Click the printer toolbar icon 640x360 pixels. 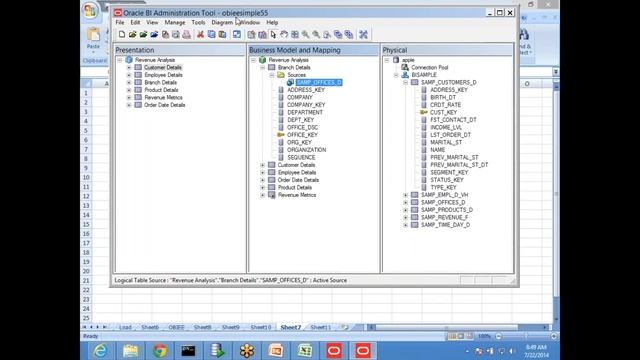coord(187,35)
